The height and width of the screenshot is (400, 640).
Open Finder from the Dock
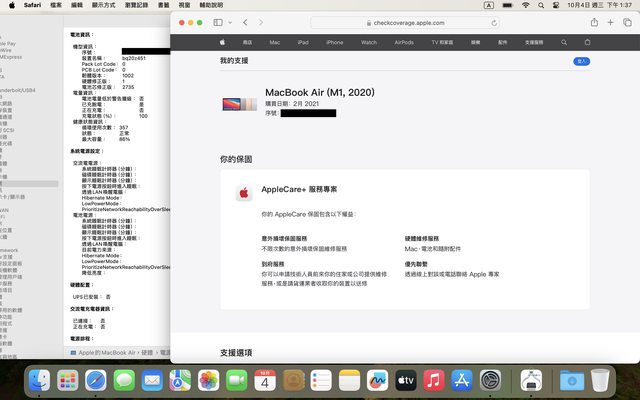(x=40, y=380)
